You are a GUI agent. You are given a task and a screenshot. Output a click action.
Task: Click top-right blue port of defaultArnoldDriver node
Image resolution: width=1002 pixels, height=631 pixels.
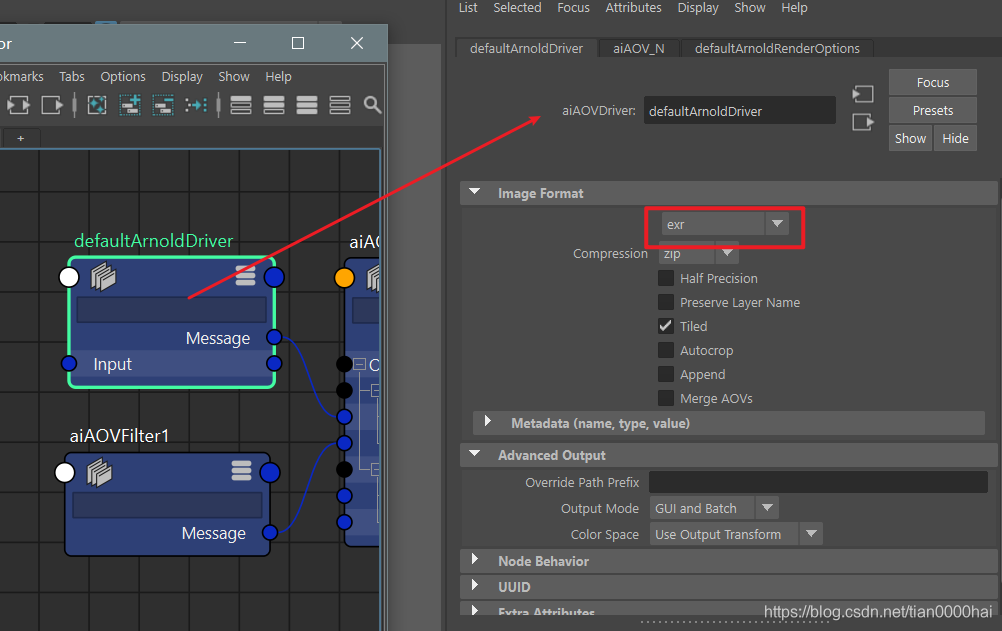point(274,277)
